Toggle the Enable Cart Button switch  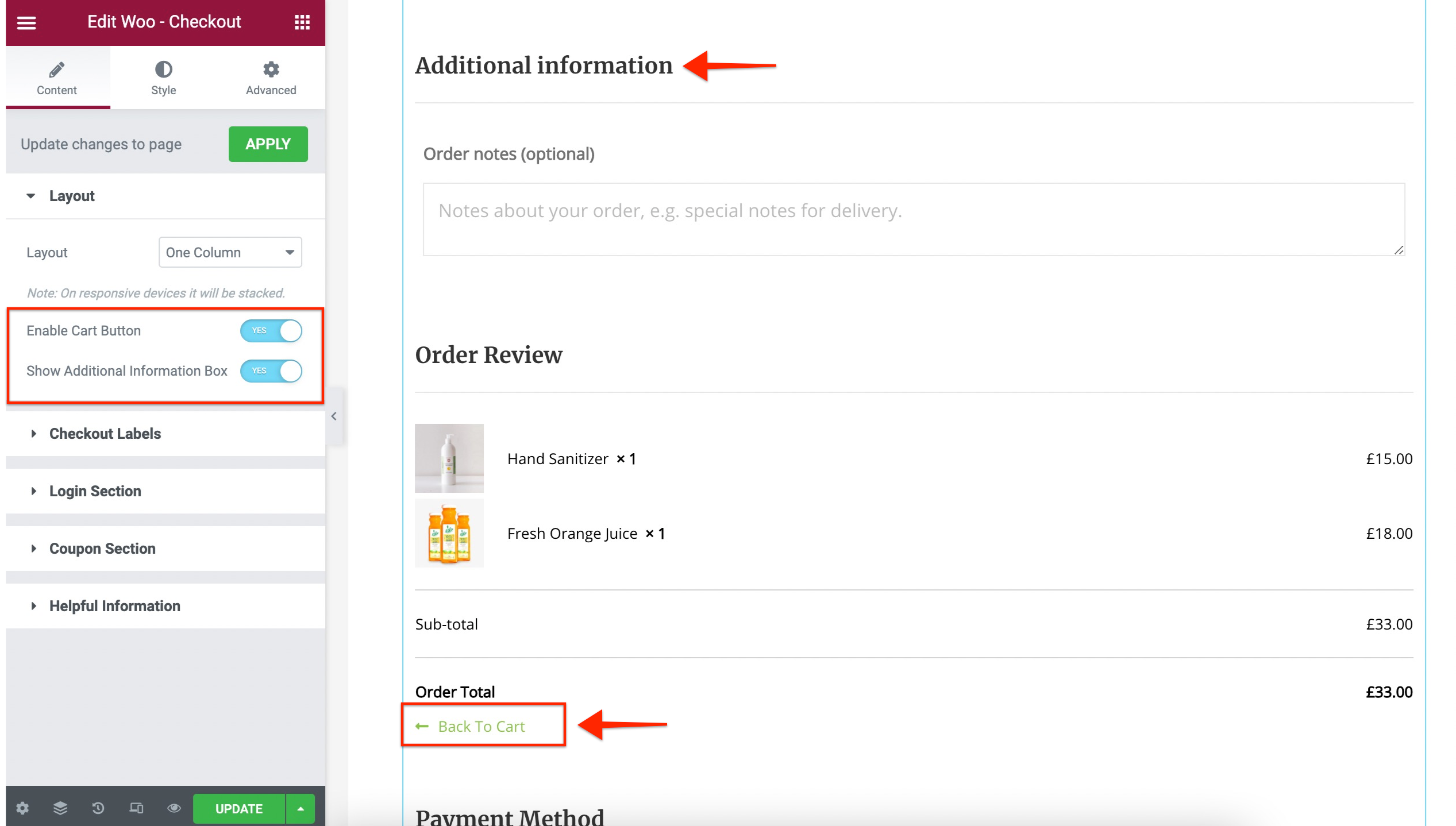(x=271, y=331)
